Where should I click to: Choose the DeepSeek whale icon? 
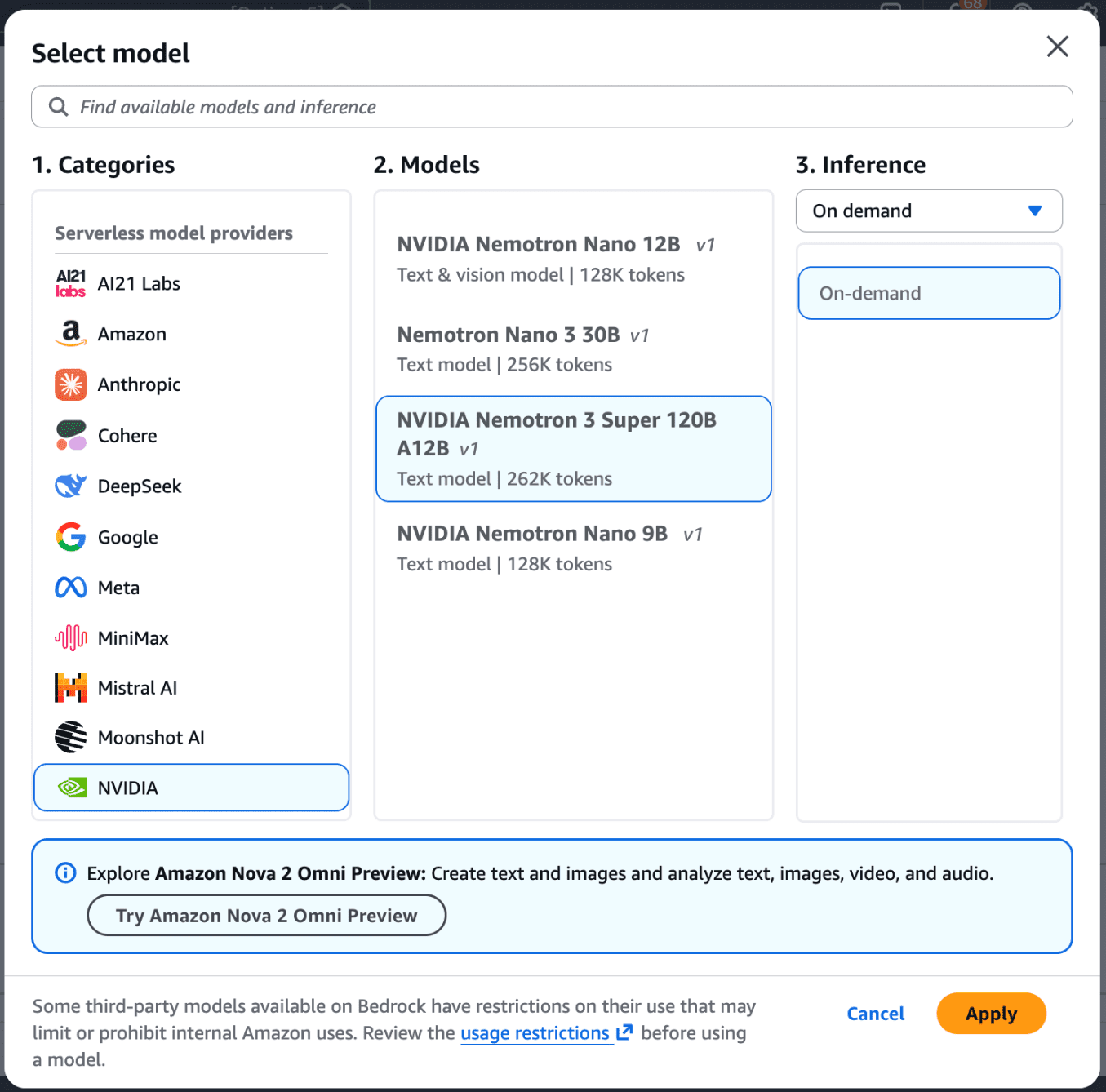pos(71,486)
